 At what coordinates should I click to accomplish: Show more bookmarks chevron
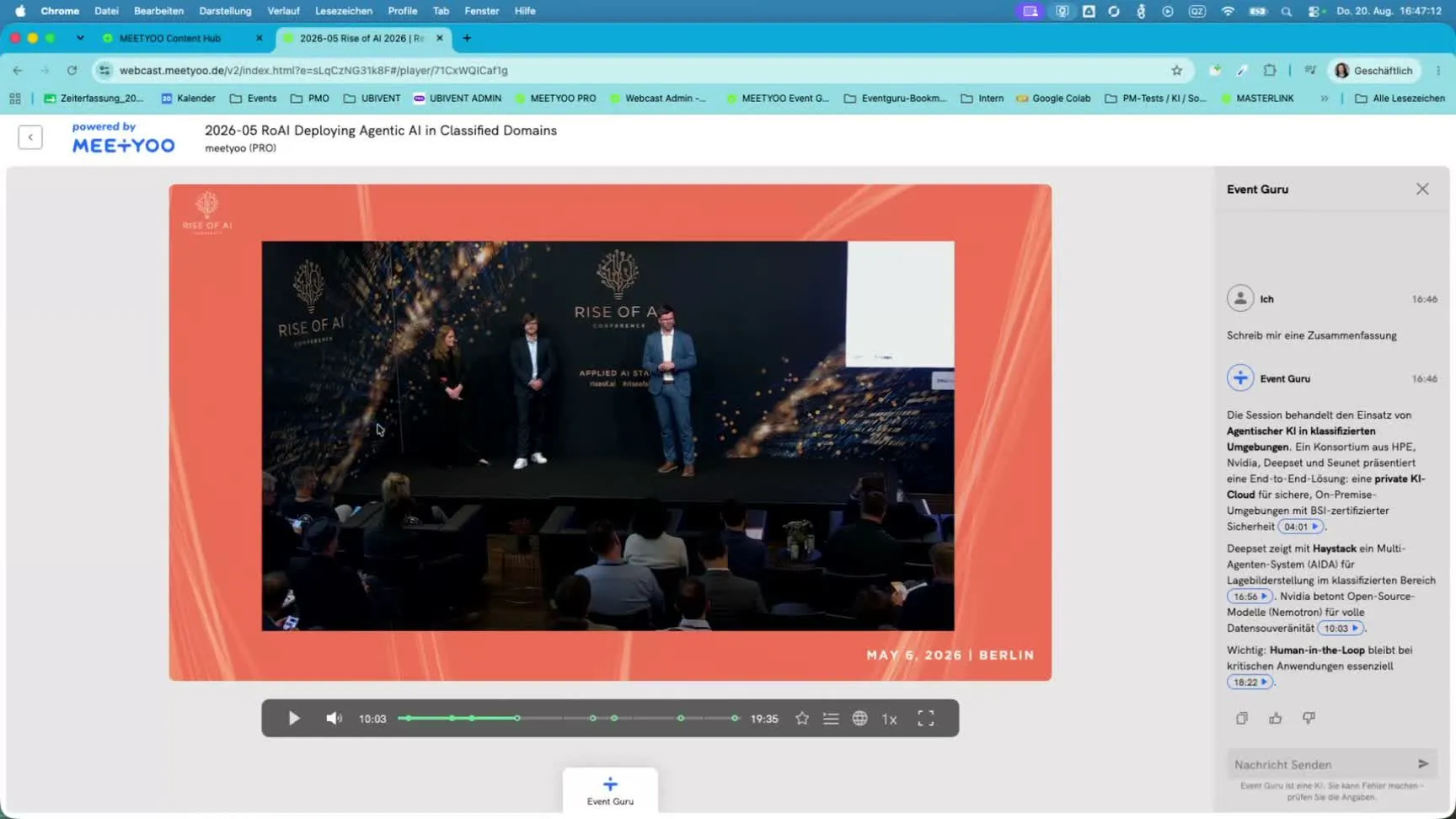[x=1325, y=99]
